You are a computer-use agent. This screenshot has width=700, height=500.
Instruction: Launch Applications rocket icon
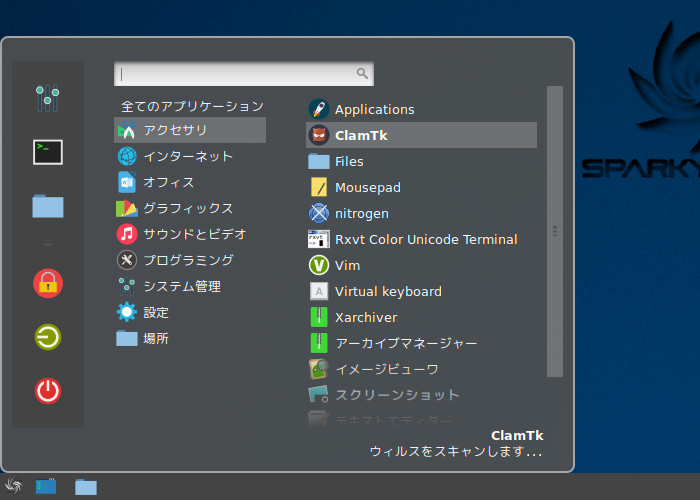(x=319, y=109)
